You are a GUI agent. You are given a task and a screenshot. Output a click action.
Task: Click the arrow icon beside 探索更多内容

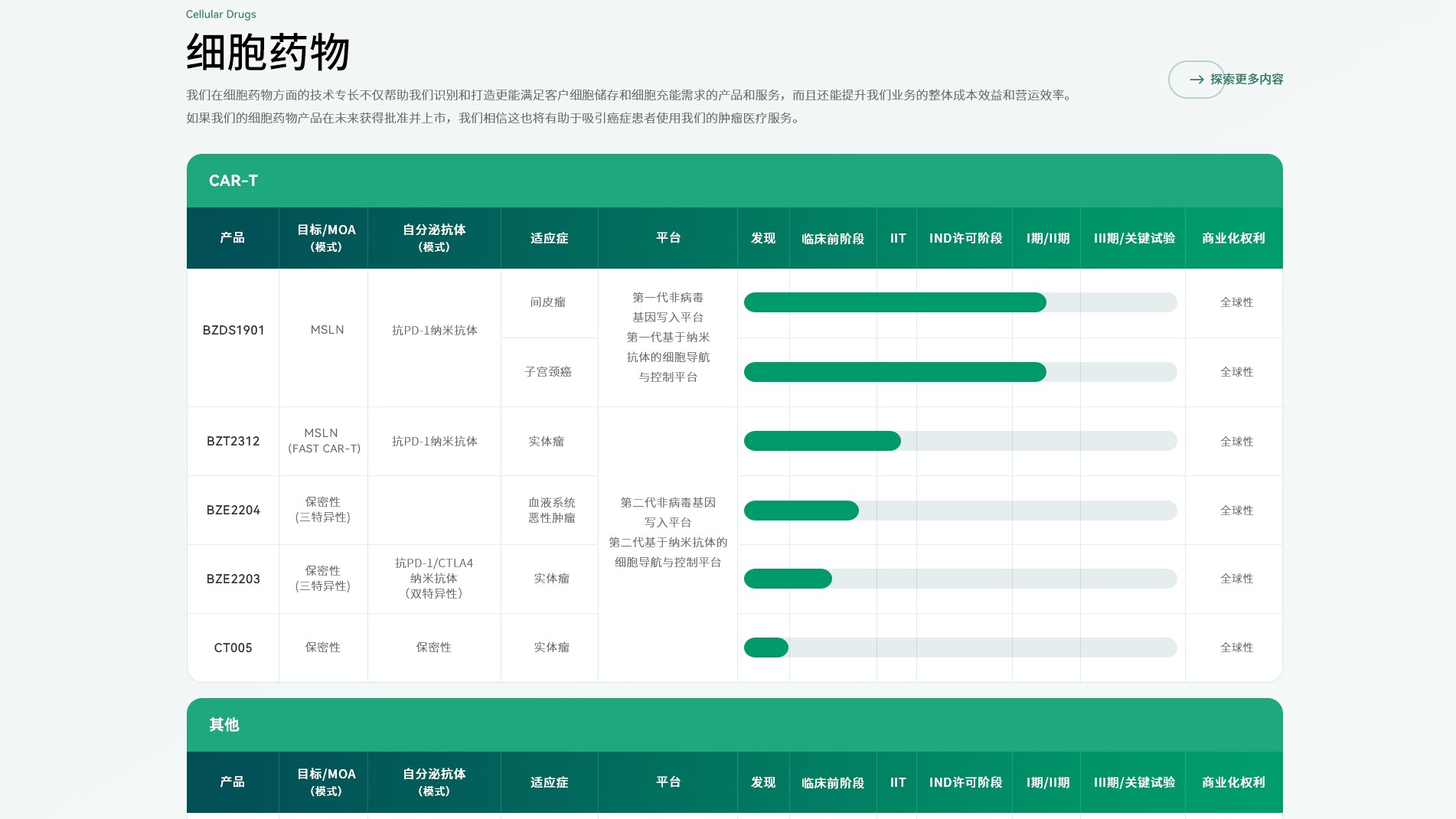tap(1196, 80)
